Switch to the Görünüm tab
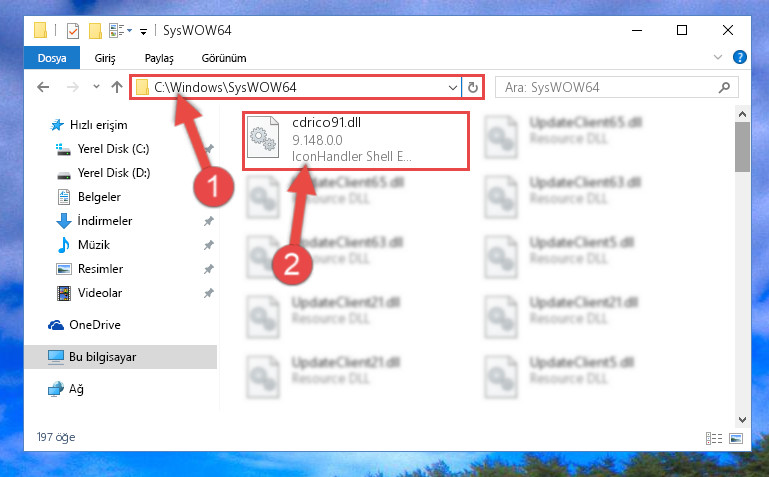The height and width of the screenshot is (477, 769). (x=224, y=58)
